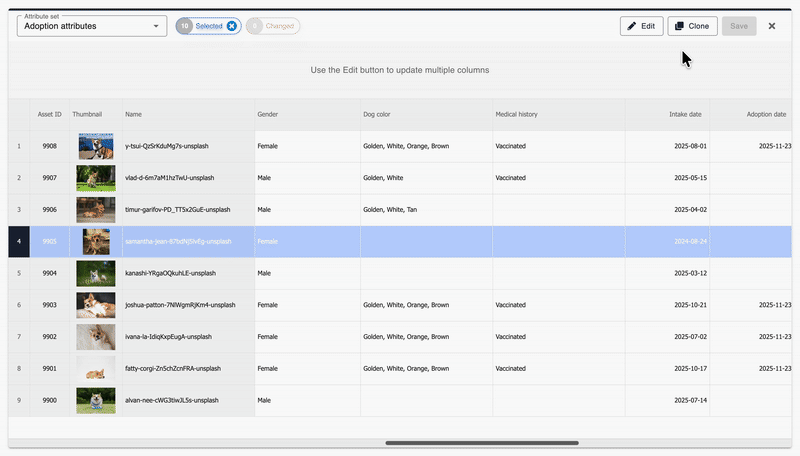
Task: Select row number 6
Action: point(18,305)
